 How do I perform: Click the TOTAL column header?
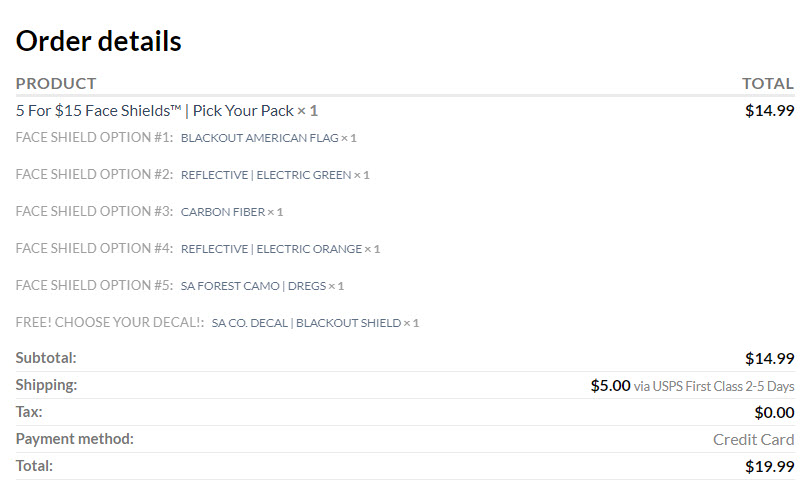pos(767,83)
